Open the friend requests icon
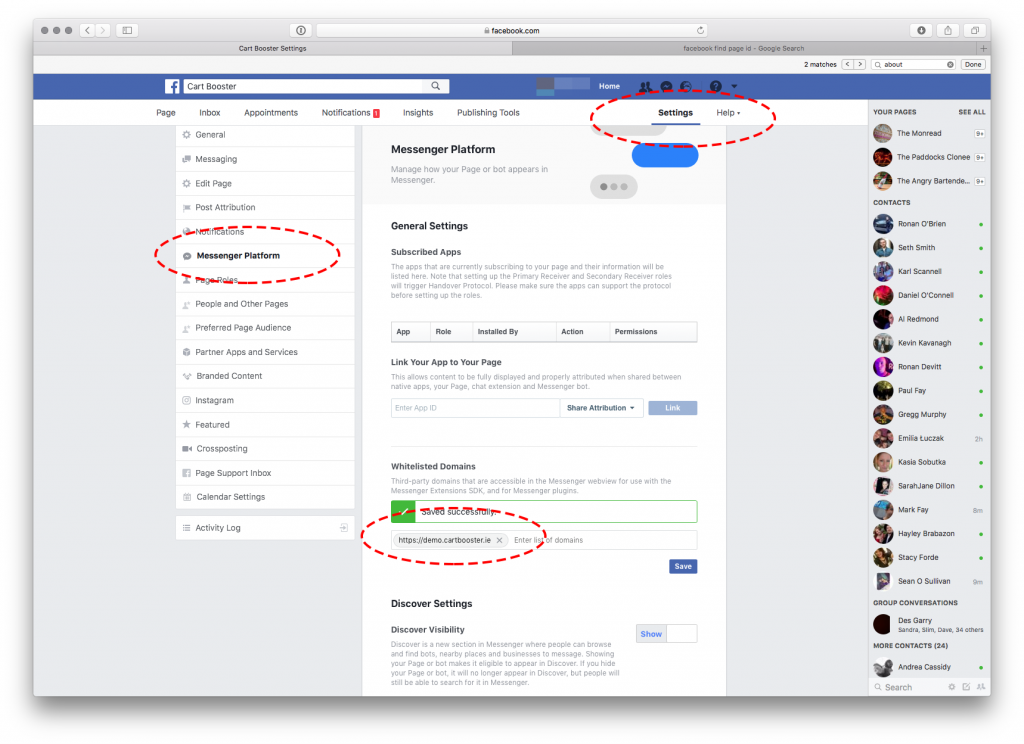The height and width of the screenshot is (744, 1024). (645, 86)
